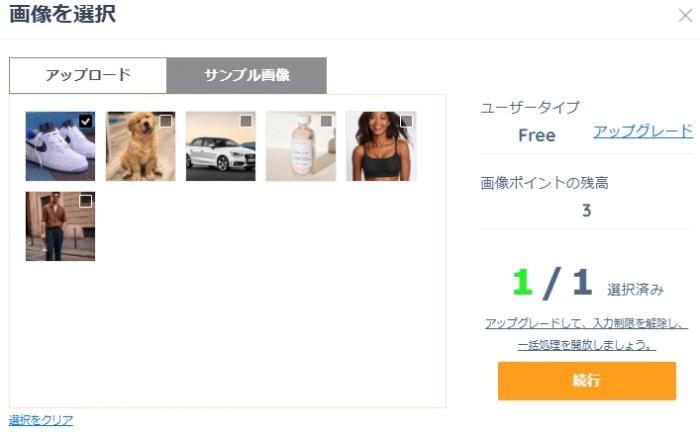The height and width of the screenshot is (432, 700).
Task: Open the アップグレード link beside Free
Action: coord(642,131)
